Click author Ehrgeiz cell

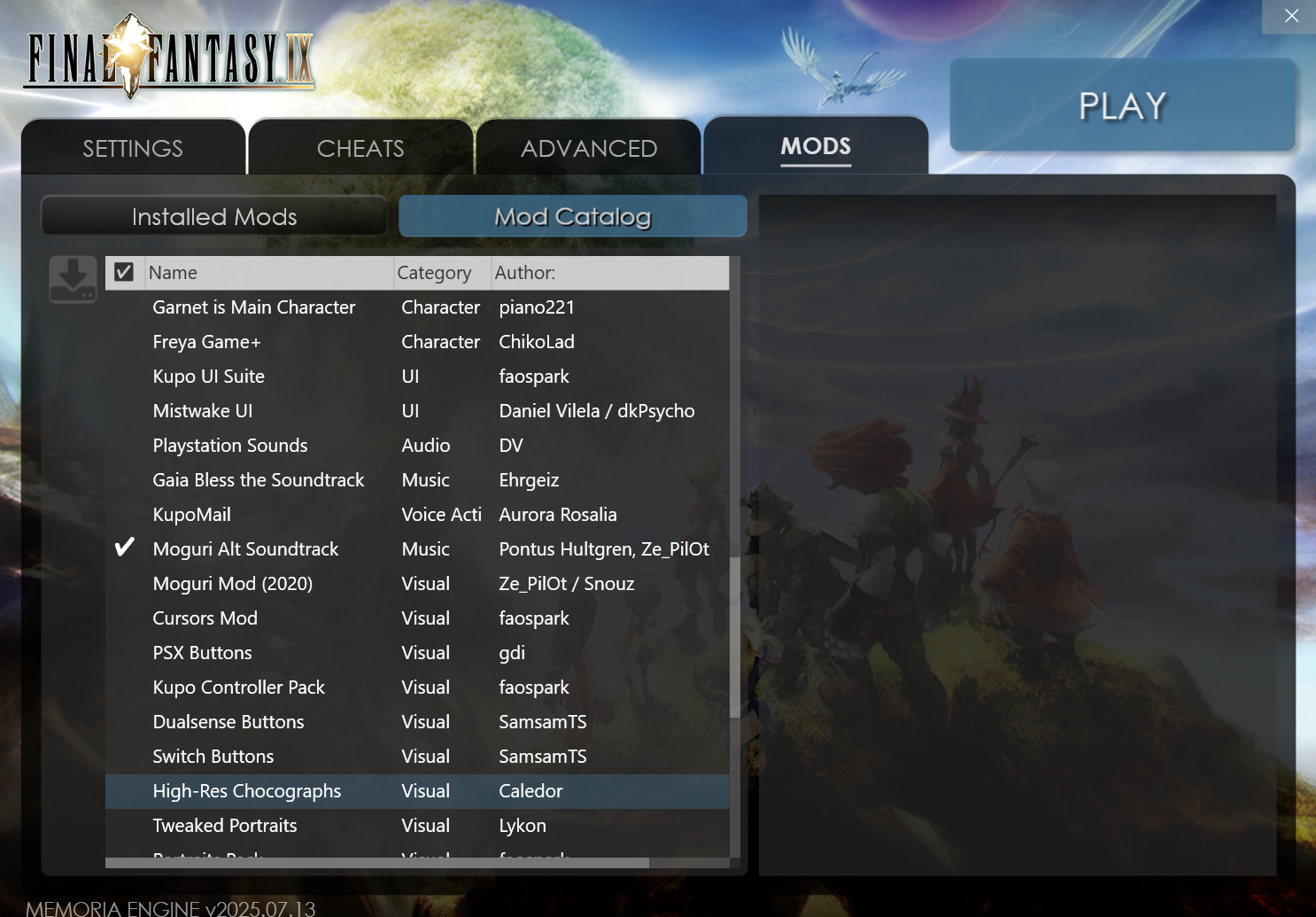[529, 480]
